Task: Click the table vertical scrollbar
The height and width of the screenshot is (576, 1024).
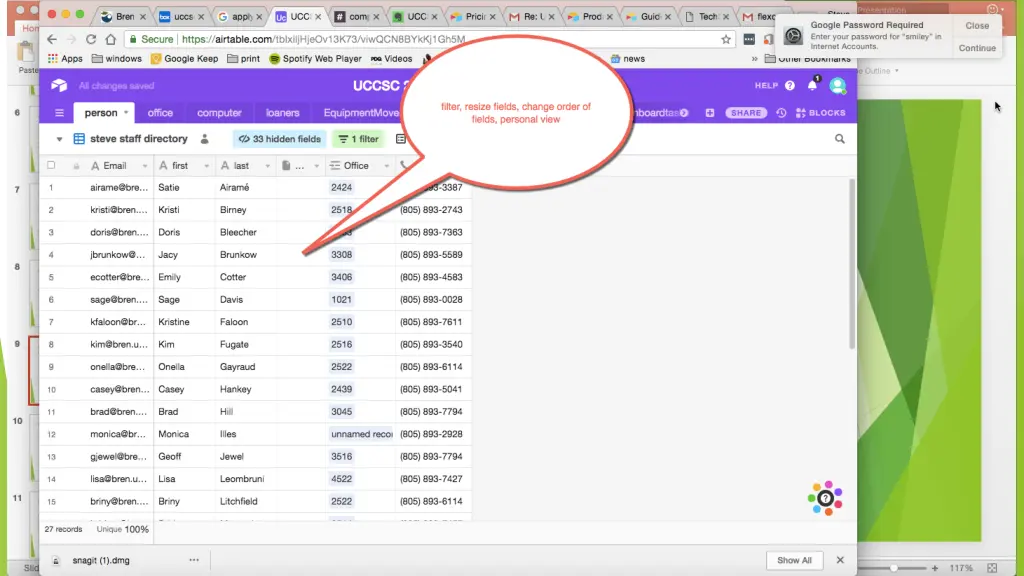Action: click(x=852, y=264)
